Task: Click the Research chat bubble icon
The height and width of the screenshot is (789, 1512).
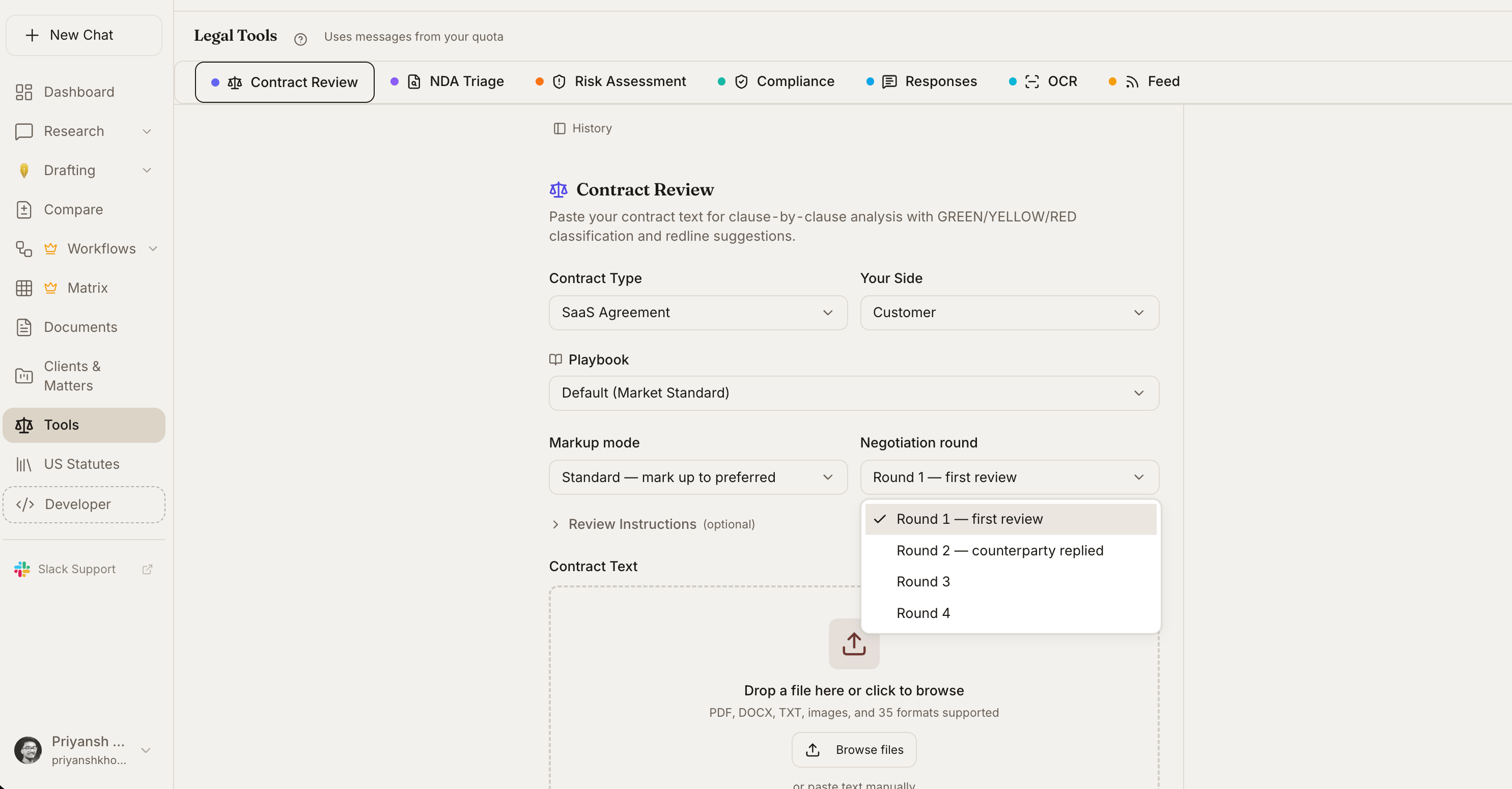Action: [x=24, y=131]
